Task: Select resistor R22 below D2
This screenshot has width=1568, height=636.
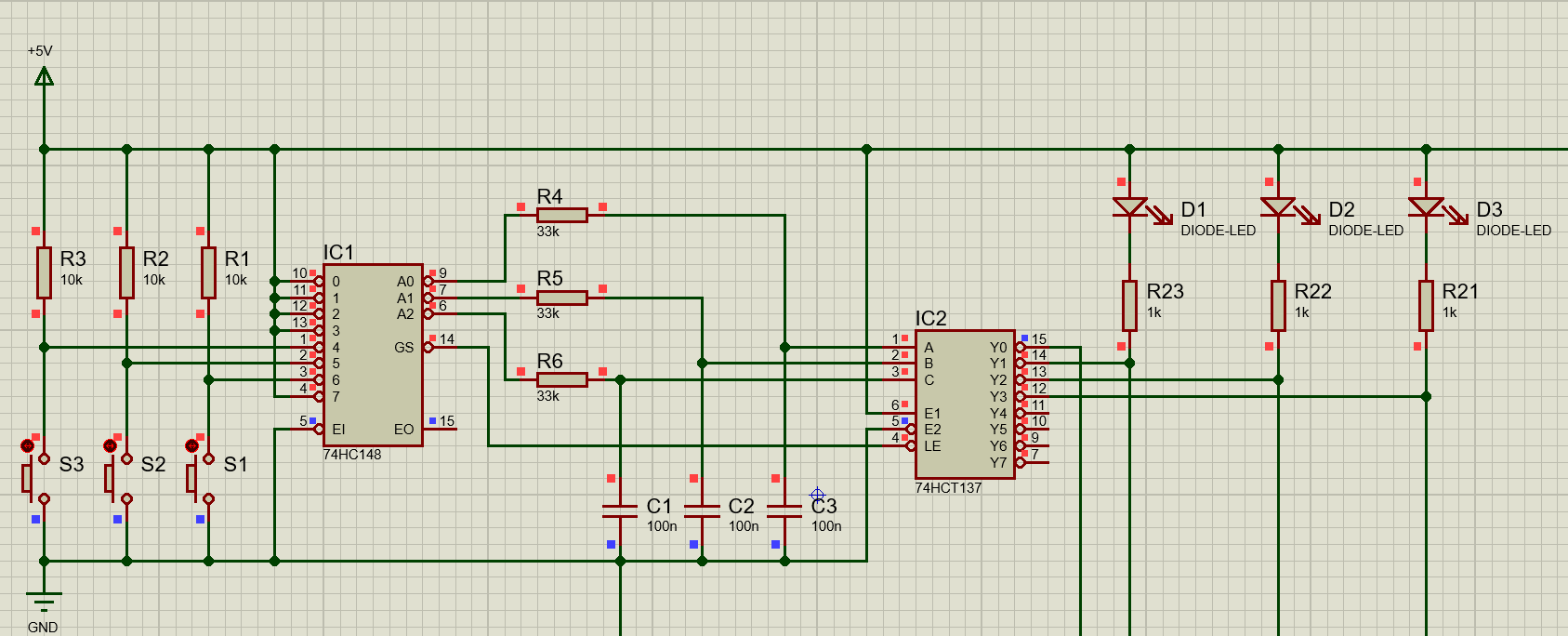Action: pos(1278,305)
